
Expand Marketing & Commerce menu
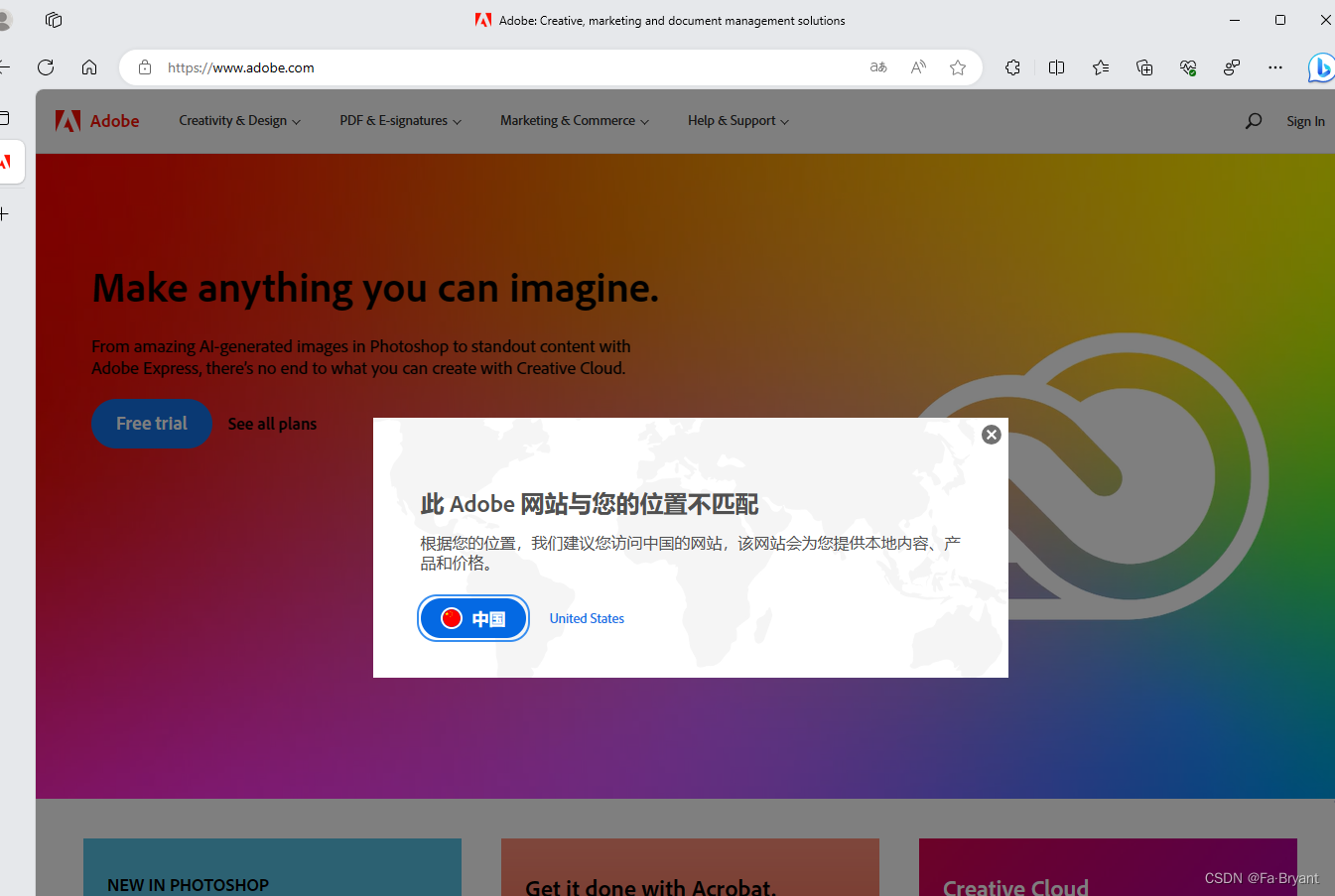point(574,121)
